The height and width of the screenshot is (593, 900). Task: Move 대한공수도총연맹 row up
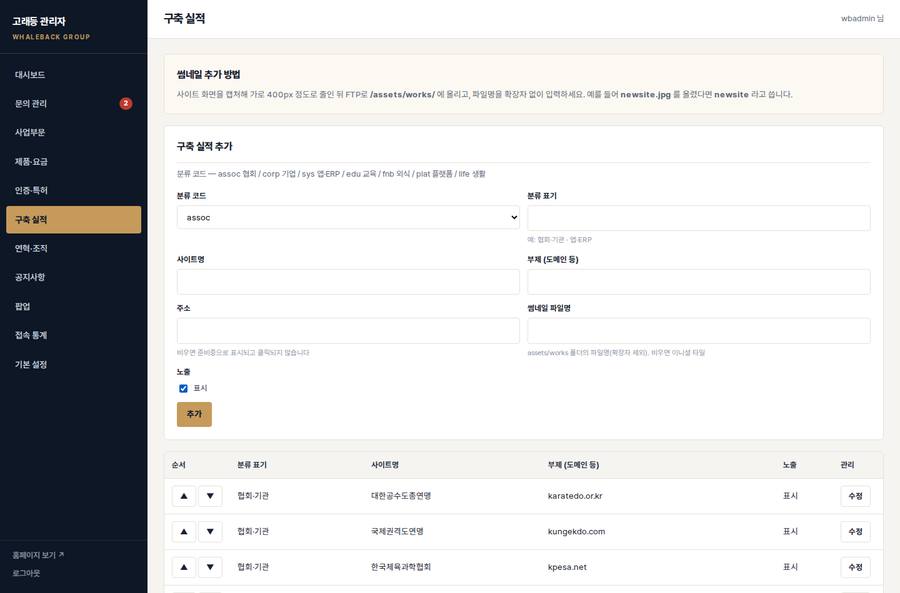184,496
